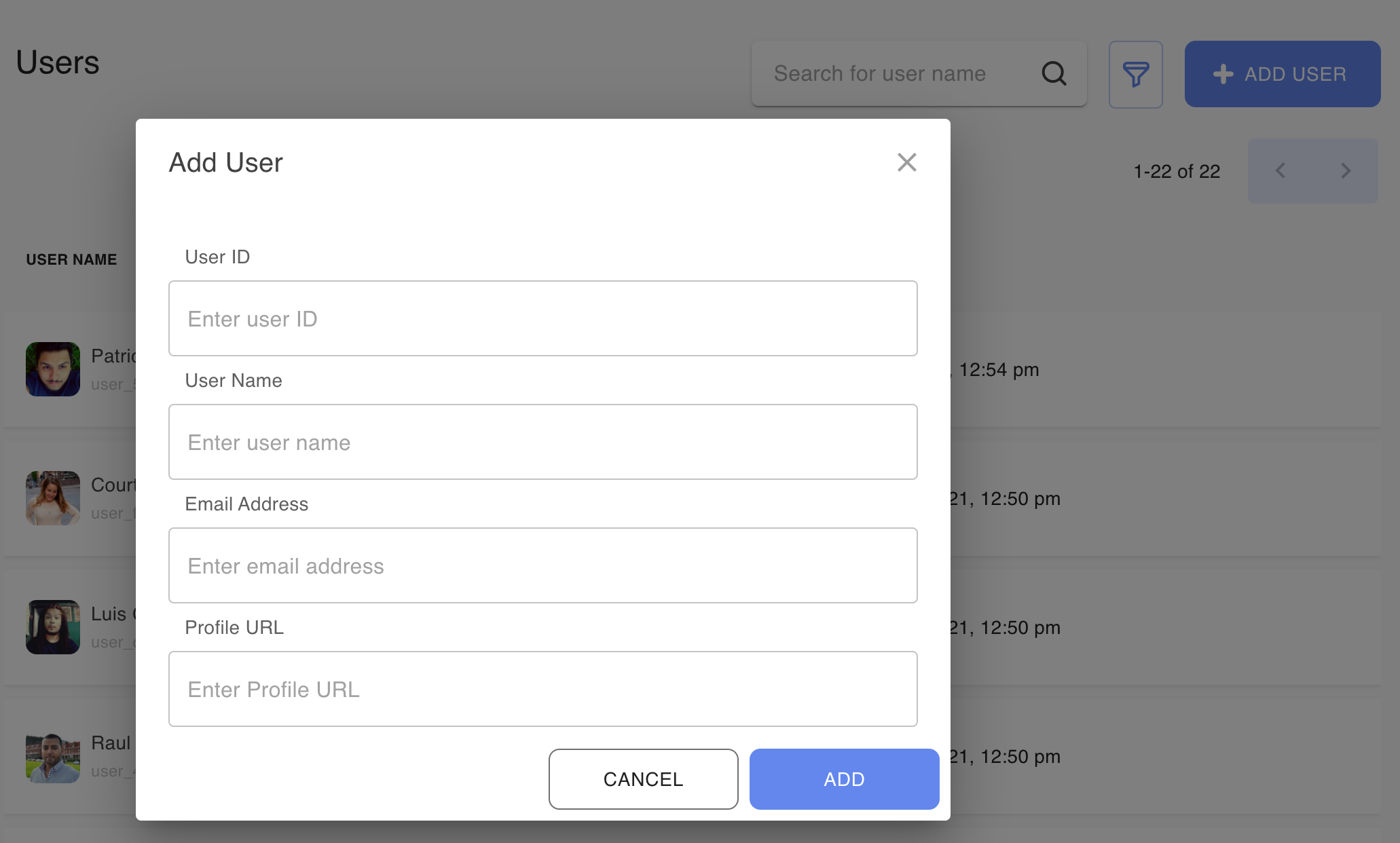Click the left pagination arrow icon
This screenshot has width=1400, height=843.
point(1281,171)
